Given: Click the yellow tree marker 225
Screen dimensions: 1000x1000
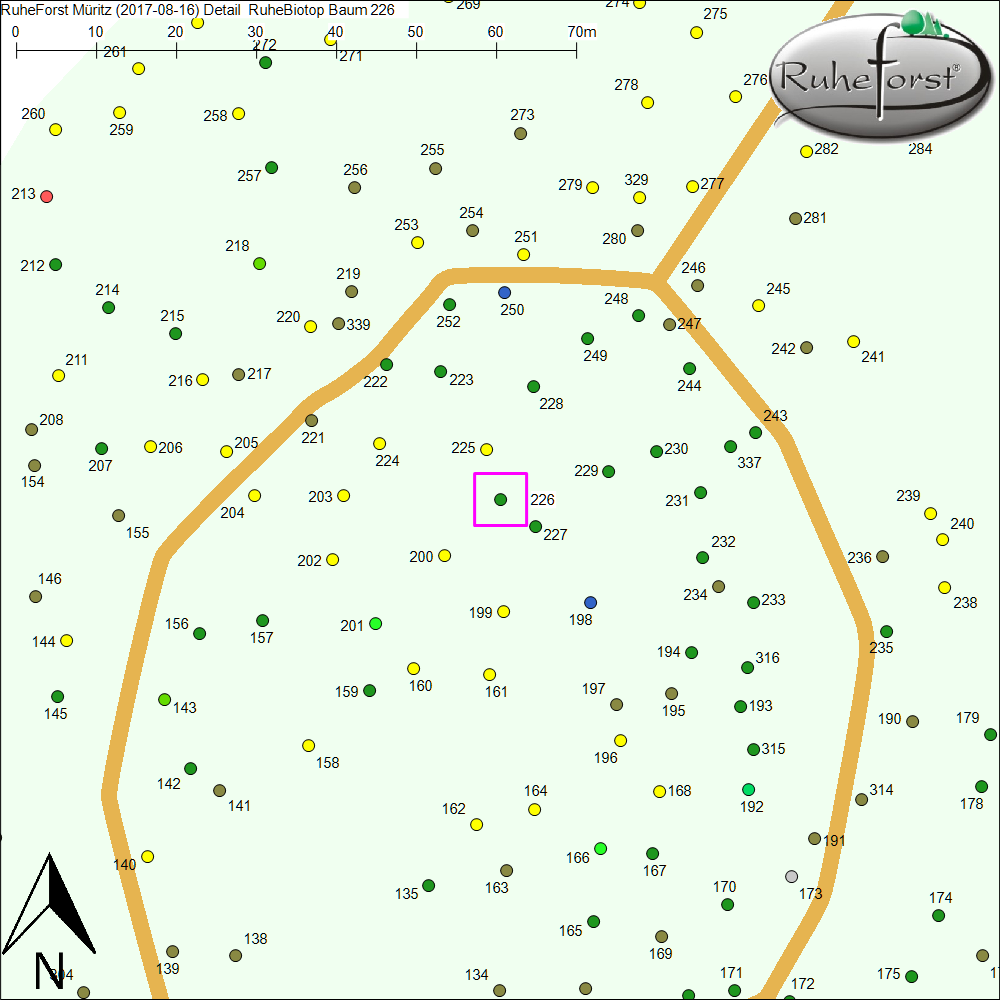Looking at the screenshot, I should [486, 449].
